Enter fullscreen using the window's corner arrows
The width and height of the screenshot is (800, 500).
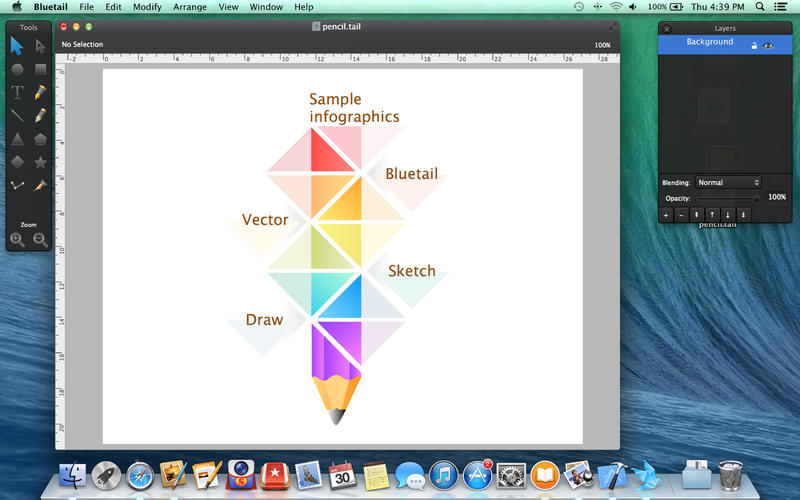pyautogui.click(x=613, y=26)
